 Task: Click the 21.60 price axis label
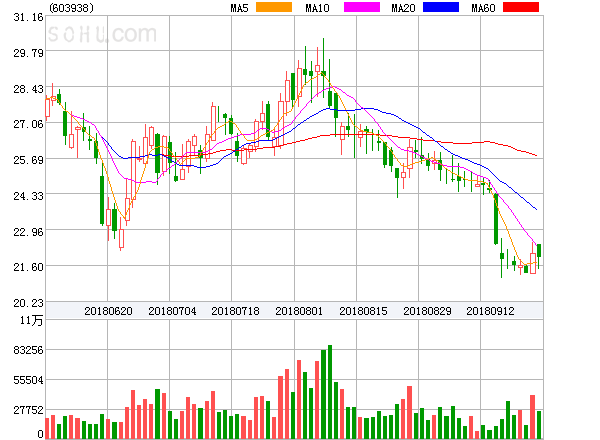(28, 267)
